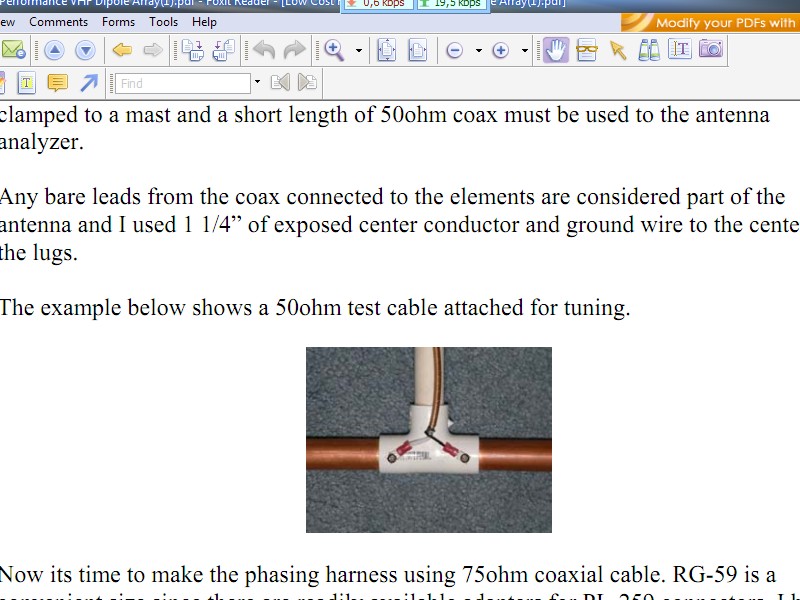The width and height of the screenshot is (800, 600).
Task: Go back to previous view yellow arrow
Action: [x=122, y=50]
